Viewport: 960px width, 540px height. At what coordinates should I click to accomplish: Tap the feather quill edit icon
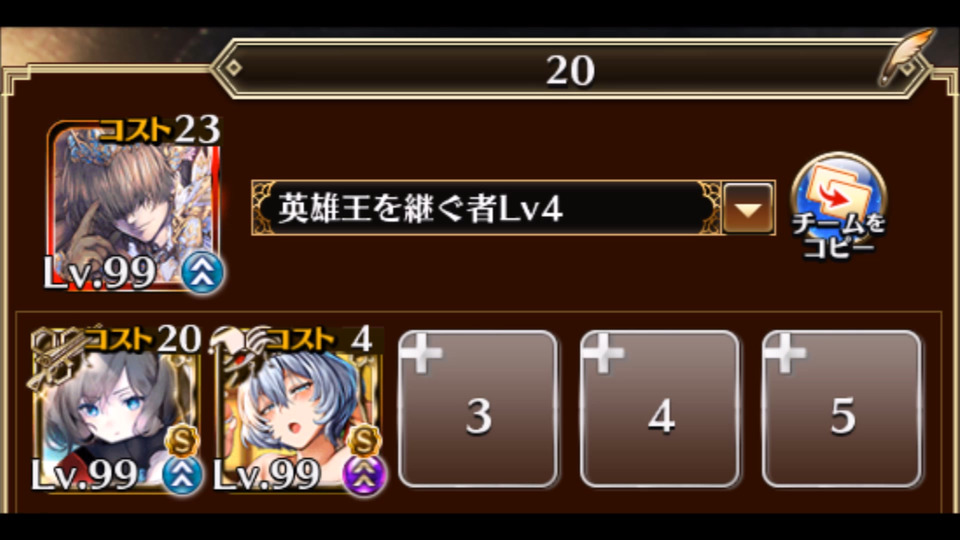click(x=906, y=56)
